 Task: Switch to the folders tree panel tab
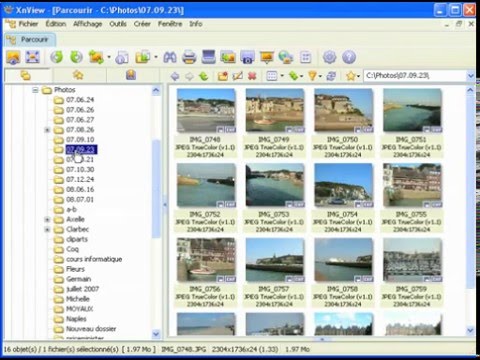26,76
